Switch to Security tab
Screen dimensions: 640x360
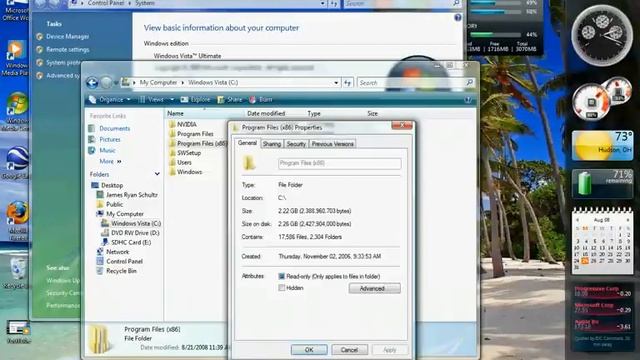[x=296, y=144]
